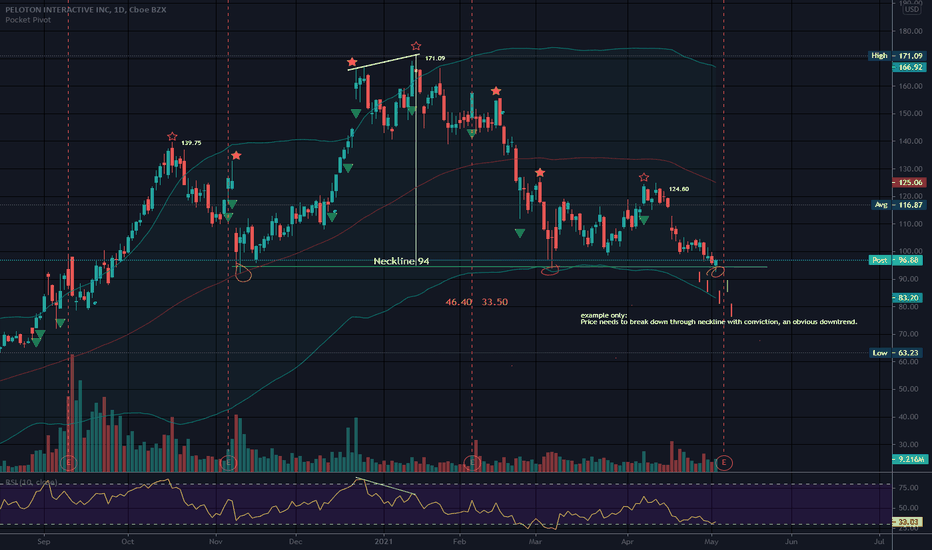Click the Post 96.88 price label
Viewport: 932px width, 550px height.
click(x=897, y=260)
